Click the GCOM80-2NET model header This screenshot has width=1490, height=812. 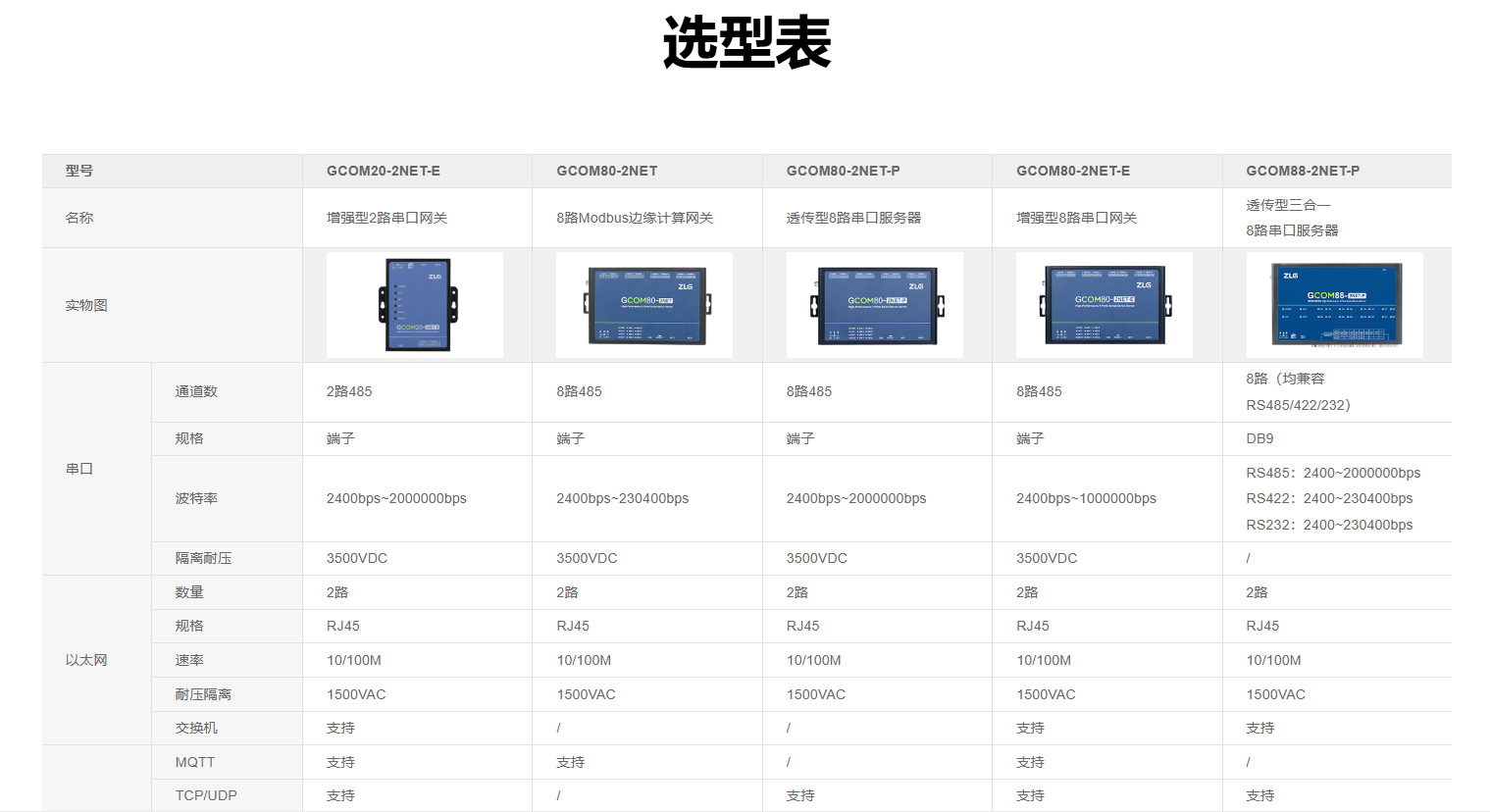click(607, 171)
